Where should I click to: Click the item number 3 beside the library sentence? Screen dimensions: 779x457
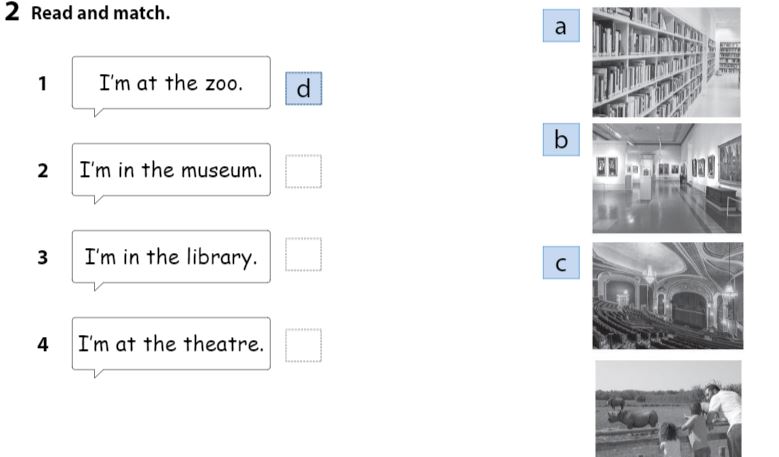tap(43, 258)
